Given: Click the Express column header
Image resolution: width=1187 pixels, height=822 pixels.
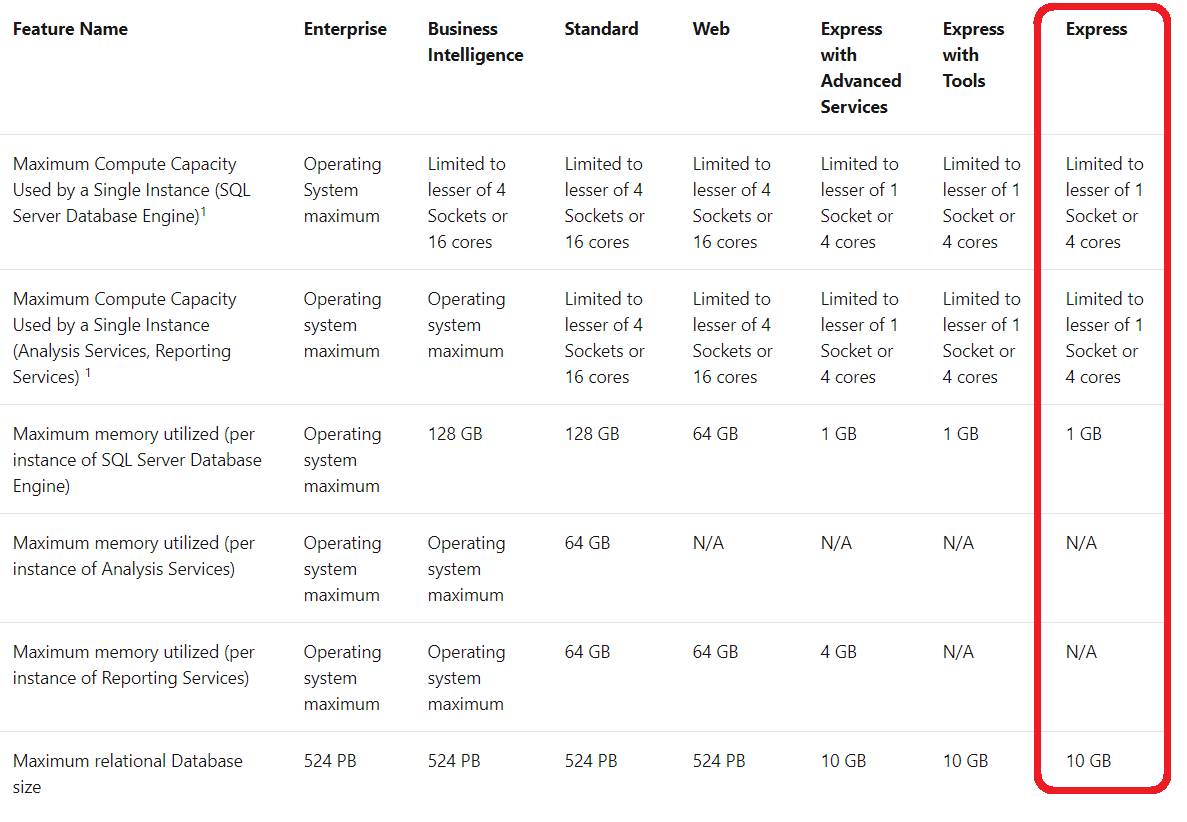Looking at the screenshot, I should (x=1096, y=30).
